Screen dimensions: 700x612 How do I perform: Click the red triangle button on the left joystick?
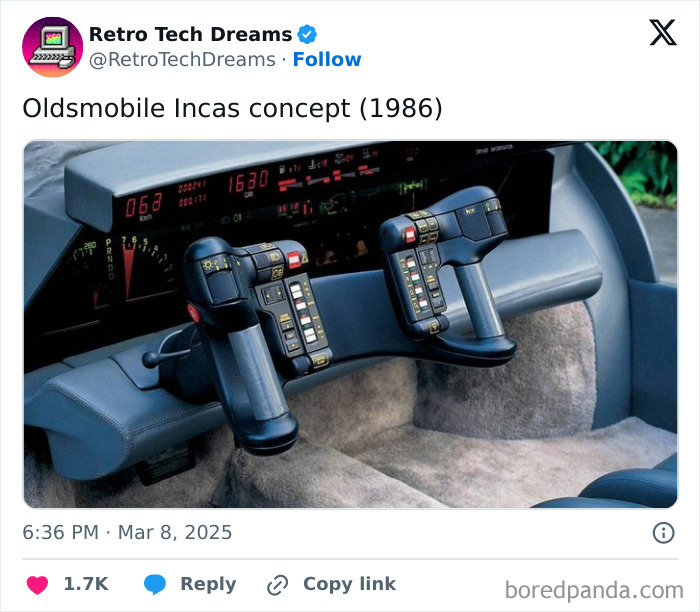(x=305, y=258)
